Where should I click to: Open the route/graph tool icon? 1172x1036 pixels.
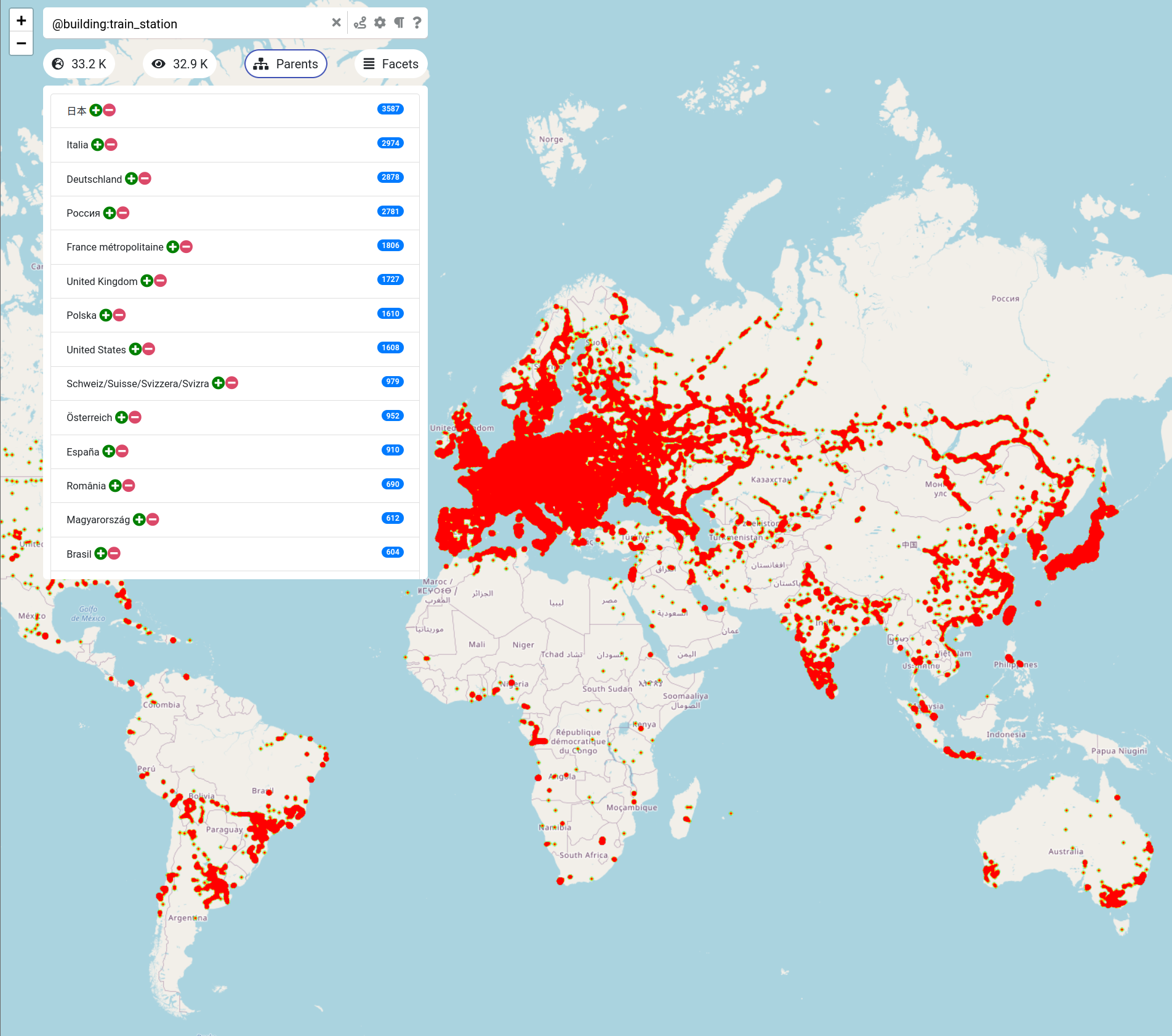click(x=360, y=23)
